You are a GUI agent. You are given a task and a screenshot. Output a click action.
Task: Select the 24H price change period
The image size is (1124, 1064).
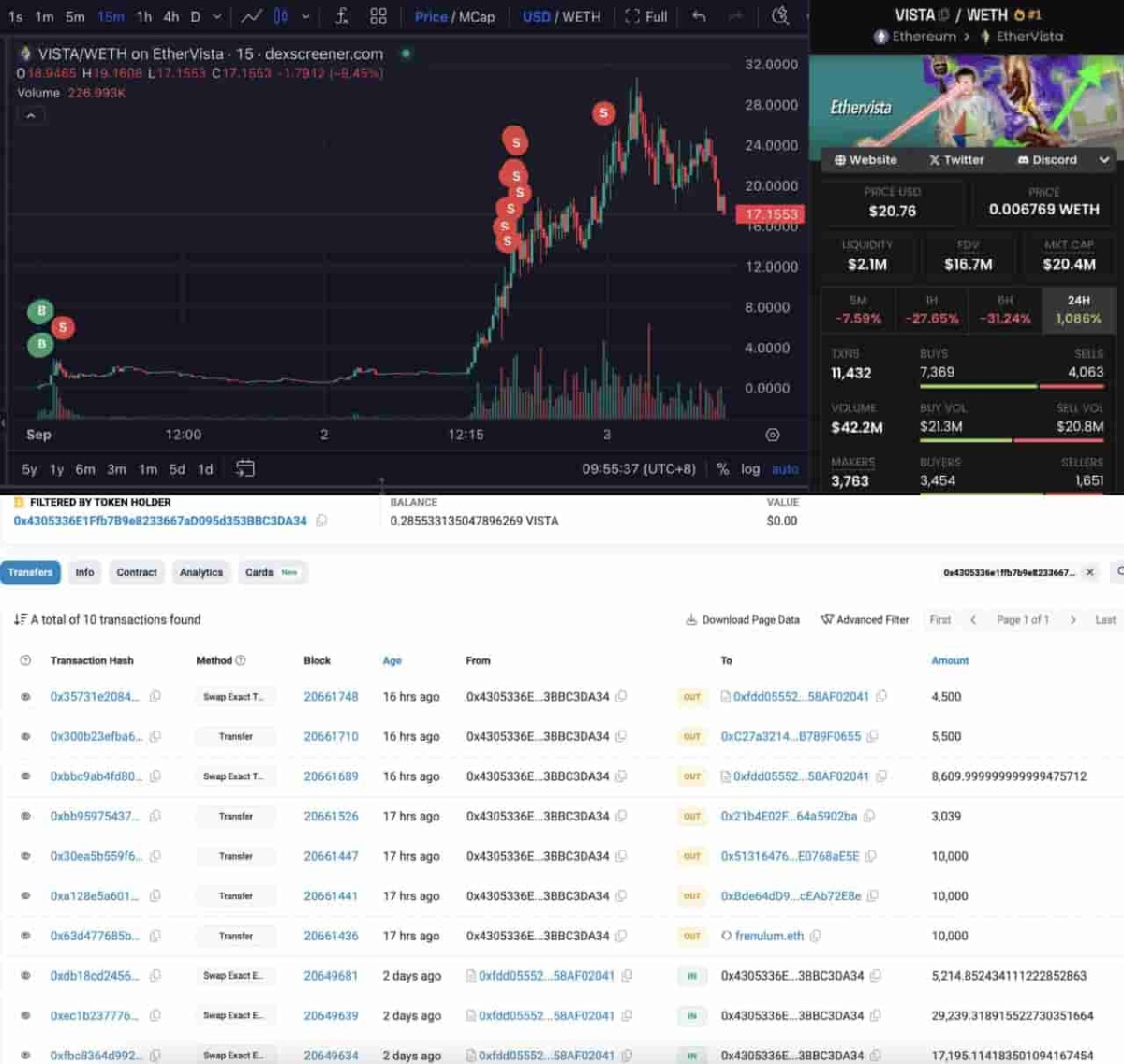[x=1078, y=310]
